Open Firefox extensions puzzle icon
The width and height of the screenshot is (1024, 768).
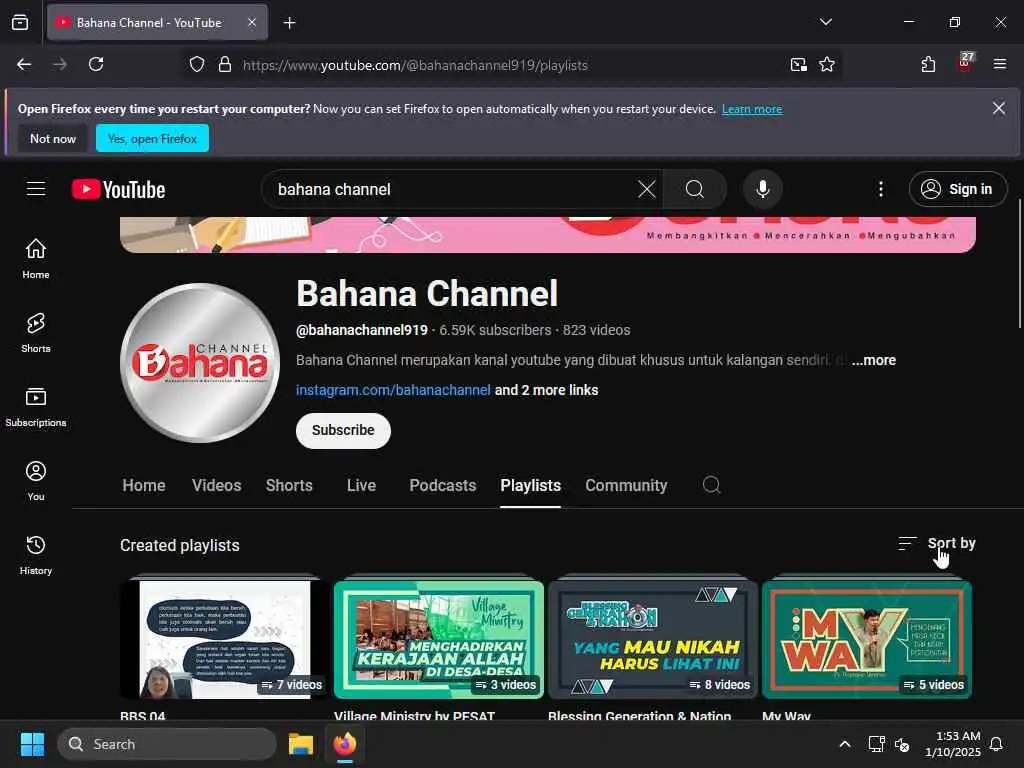(x=928, y=65)
